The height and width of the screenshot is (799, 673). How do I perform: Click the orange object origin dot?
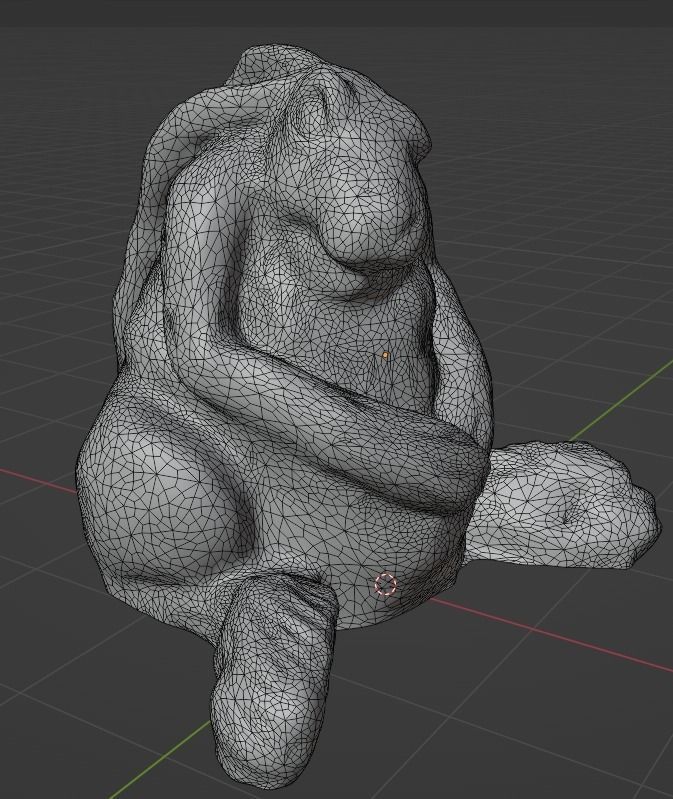(x=386, y=356)
